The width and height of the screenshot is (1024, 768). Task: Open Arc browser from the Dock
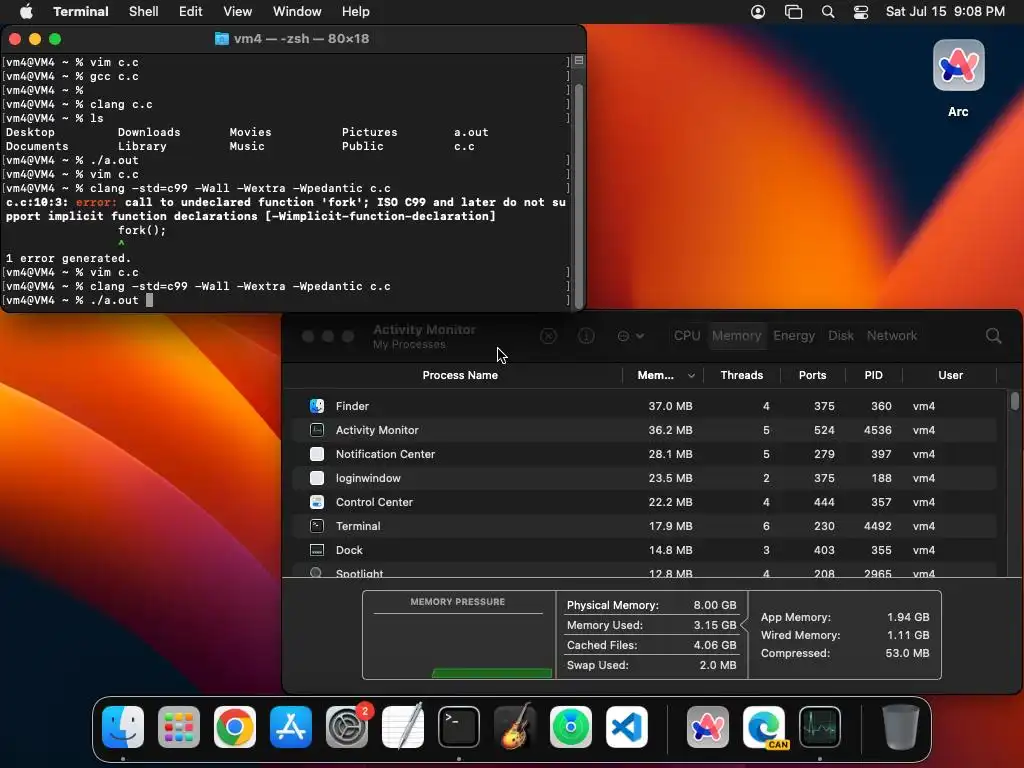point(708,727)
